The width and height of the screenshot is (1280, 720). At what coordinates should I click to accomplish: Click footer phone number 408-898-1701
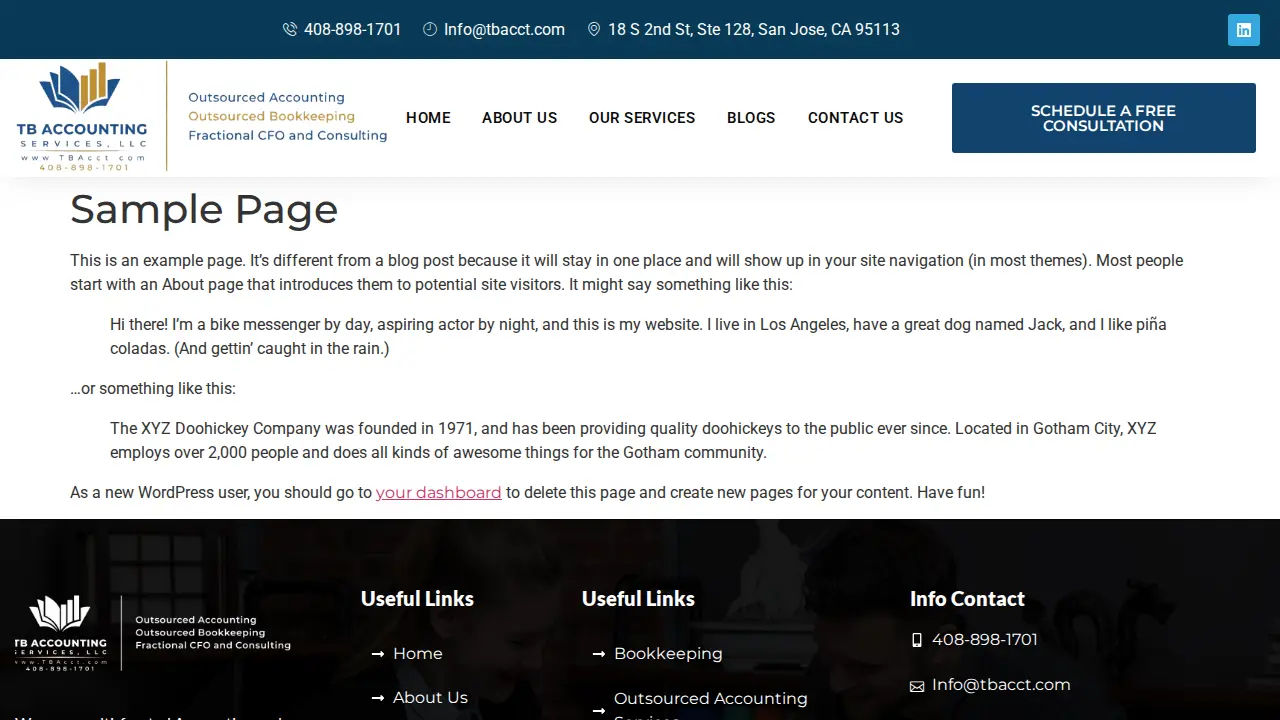[x=985, y=640]
